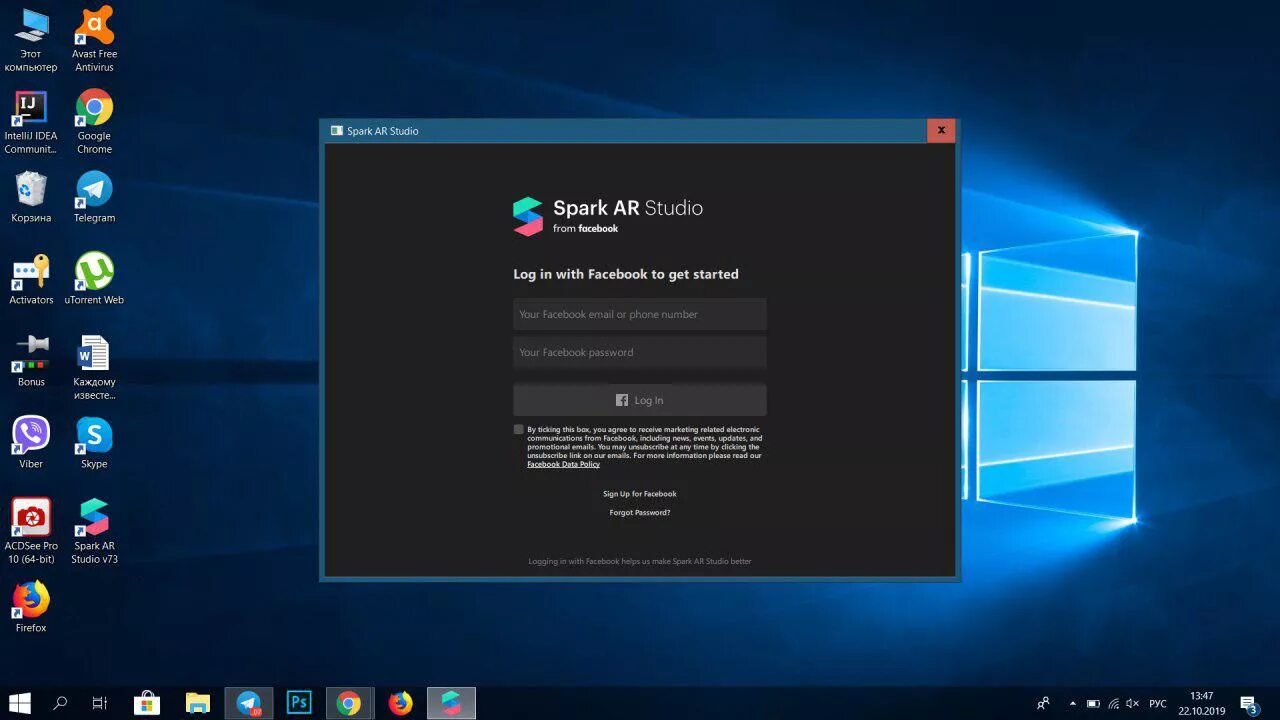Launch uTorrent Web desktop shortcut

click(x=94, y=279)
